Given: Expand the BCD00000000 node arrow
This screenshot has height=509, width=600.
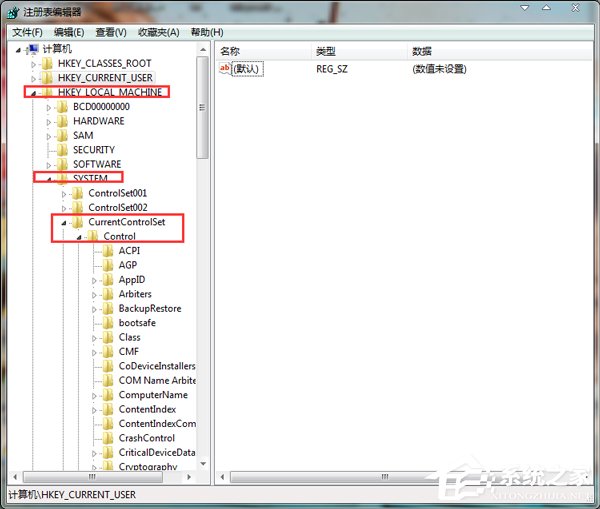Looking at the screenshot, I should (49, 108).
